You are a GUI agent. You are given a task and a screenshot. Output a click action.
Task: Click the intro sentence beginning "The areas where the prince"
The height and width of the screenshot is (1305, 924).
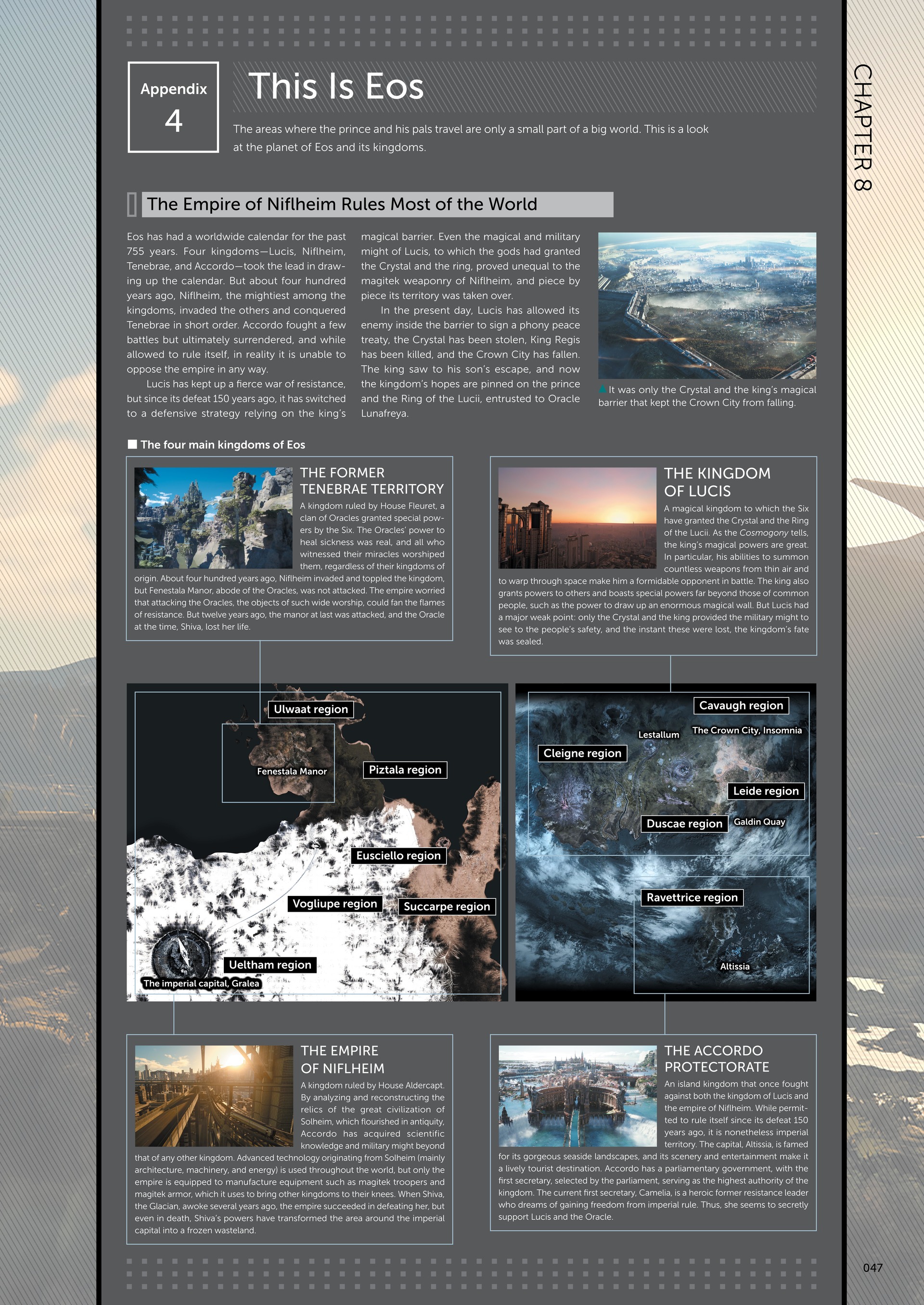click(x=471, y=138)
